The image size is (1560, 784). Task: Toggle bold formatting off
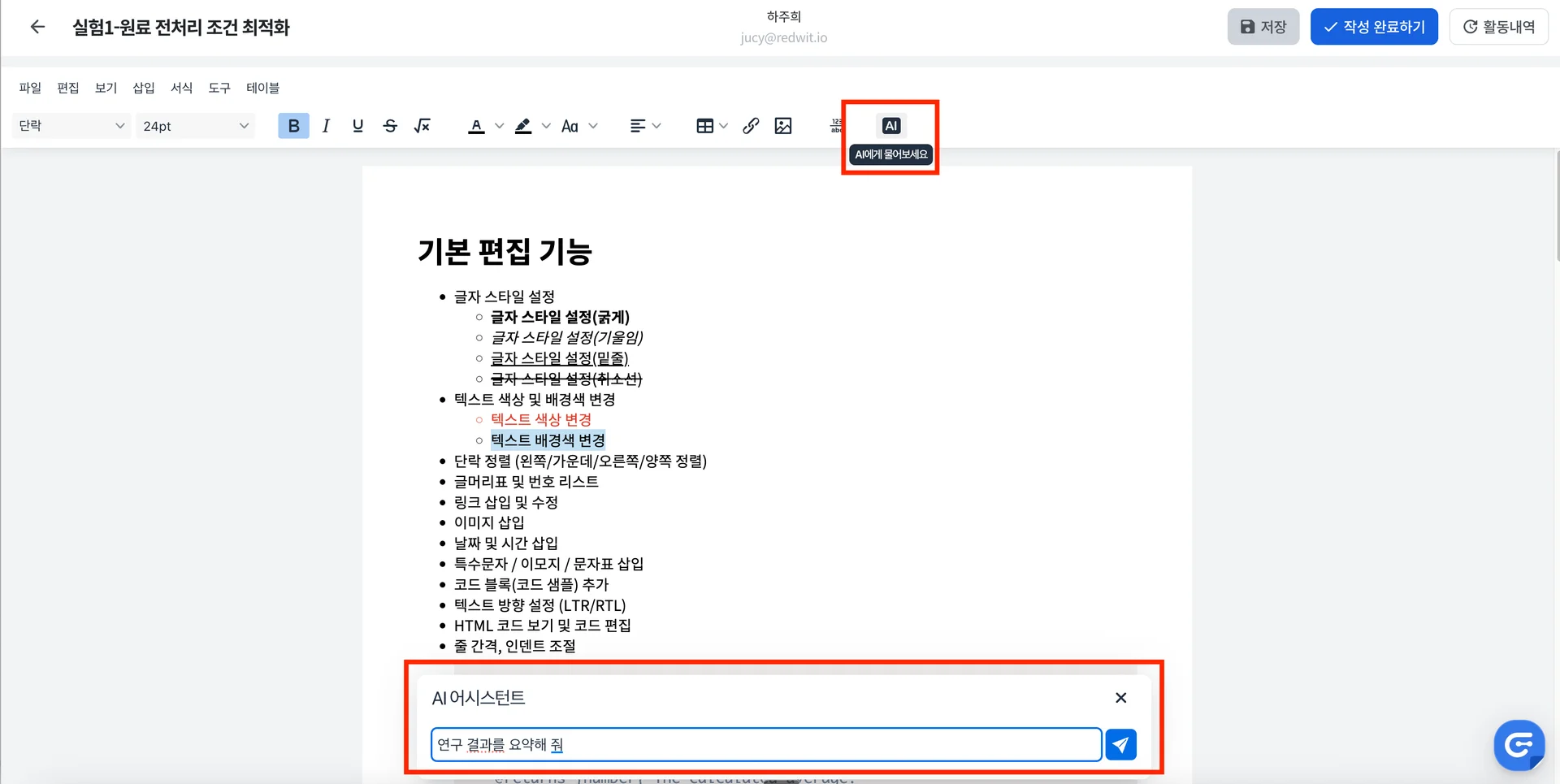[293, 126]
